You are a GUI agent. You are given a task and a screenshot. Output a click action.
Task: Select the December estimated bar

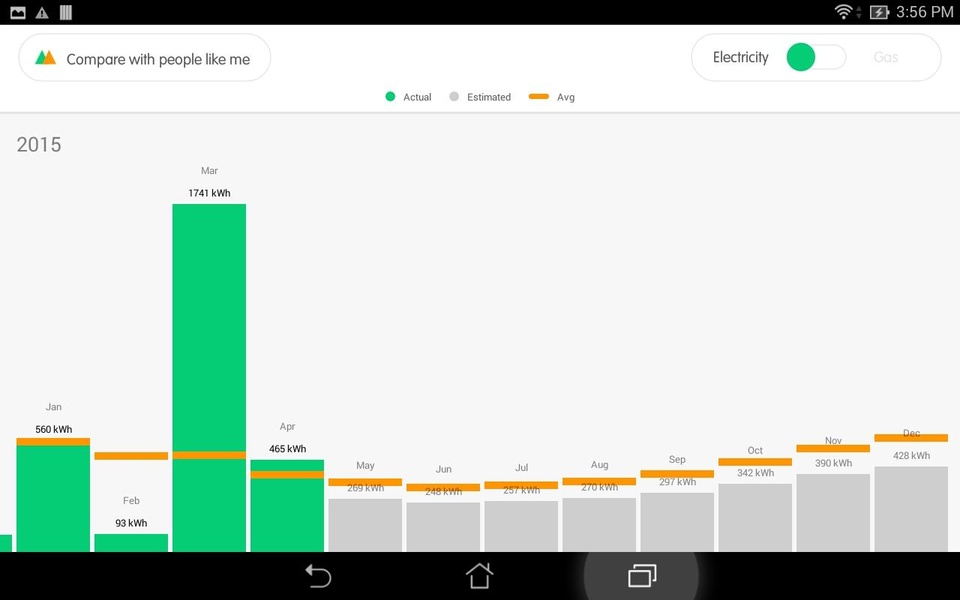coord(911,509)
